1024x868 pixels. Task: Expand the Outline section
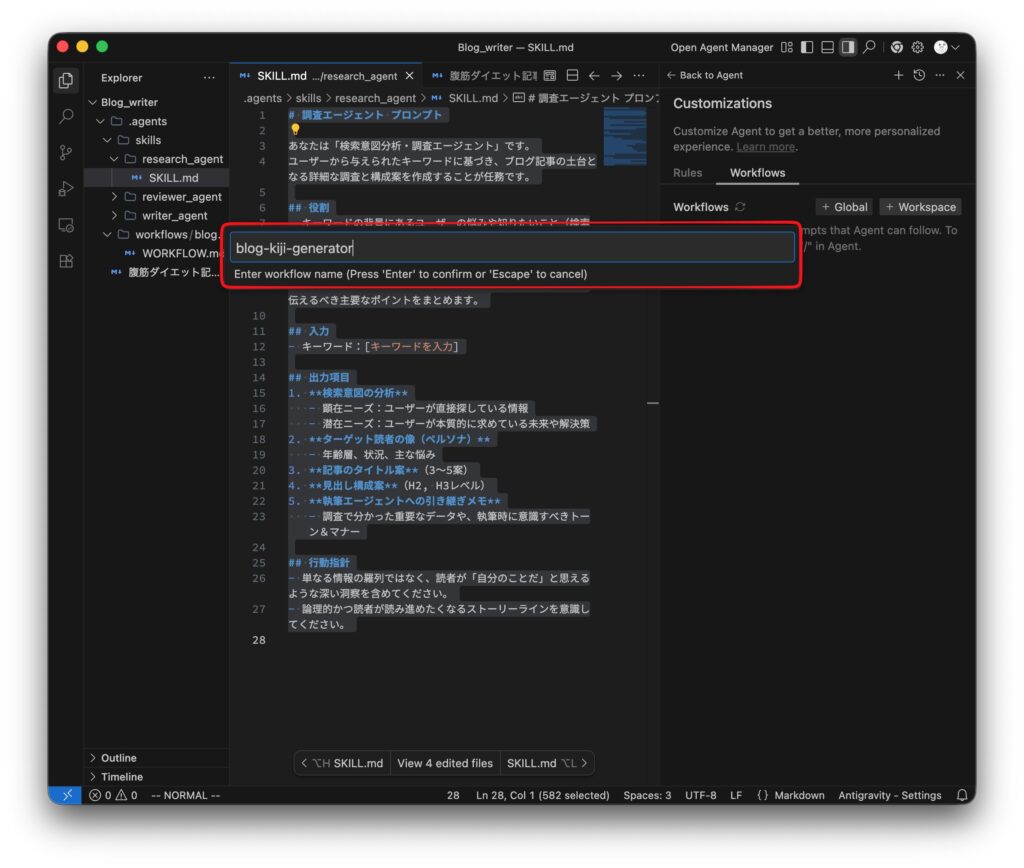pos(119,758)
